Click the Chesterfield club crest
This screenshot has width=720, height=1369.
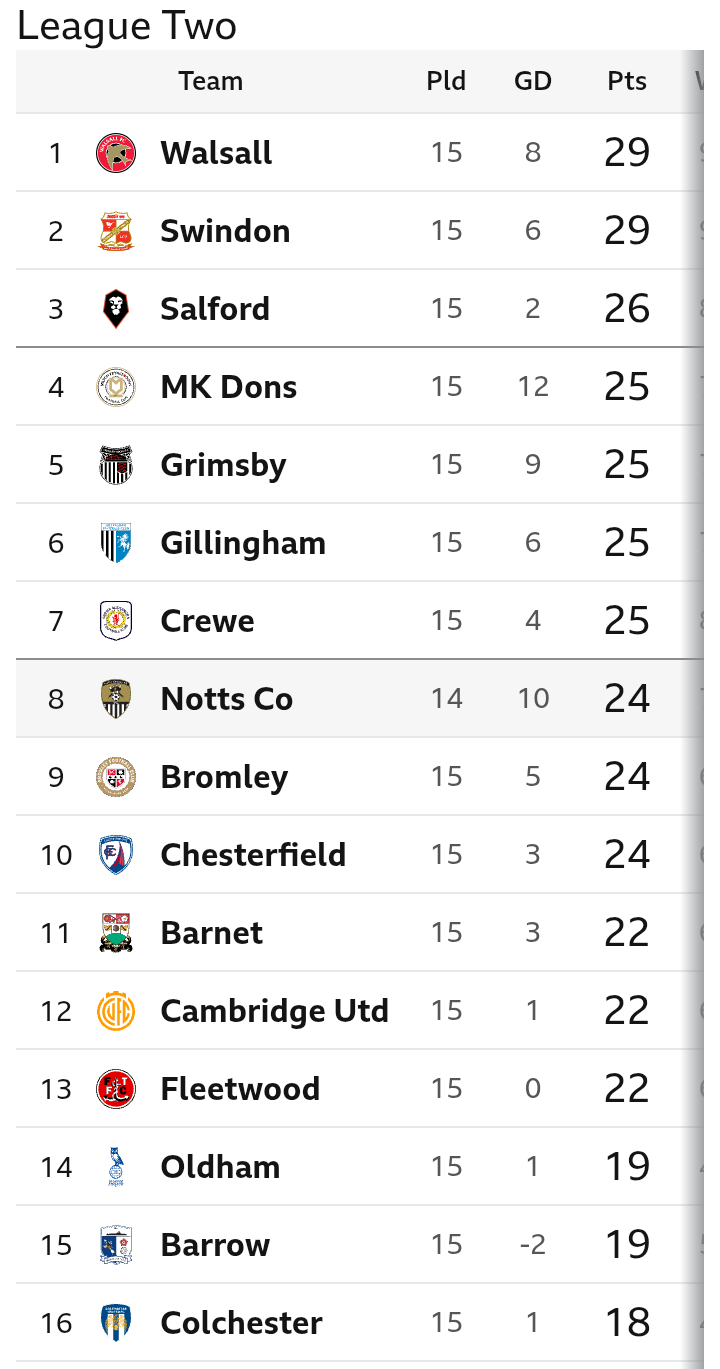[116, 855]
